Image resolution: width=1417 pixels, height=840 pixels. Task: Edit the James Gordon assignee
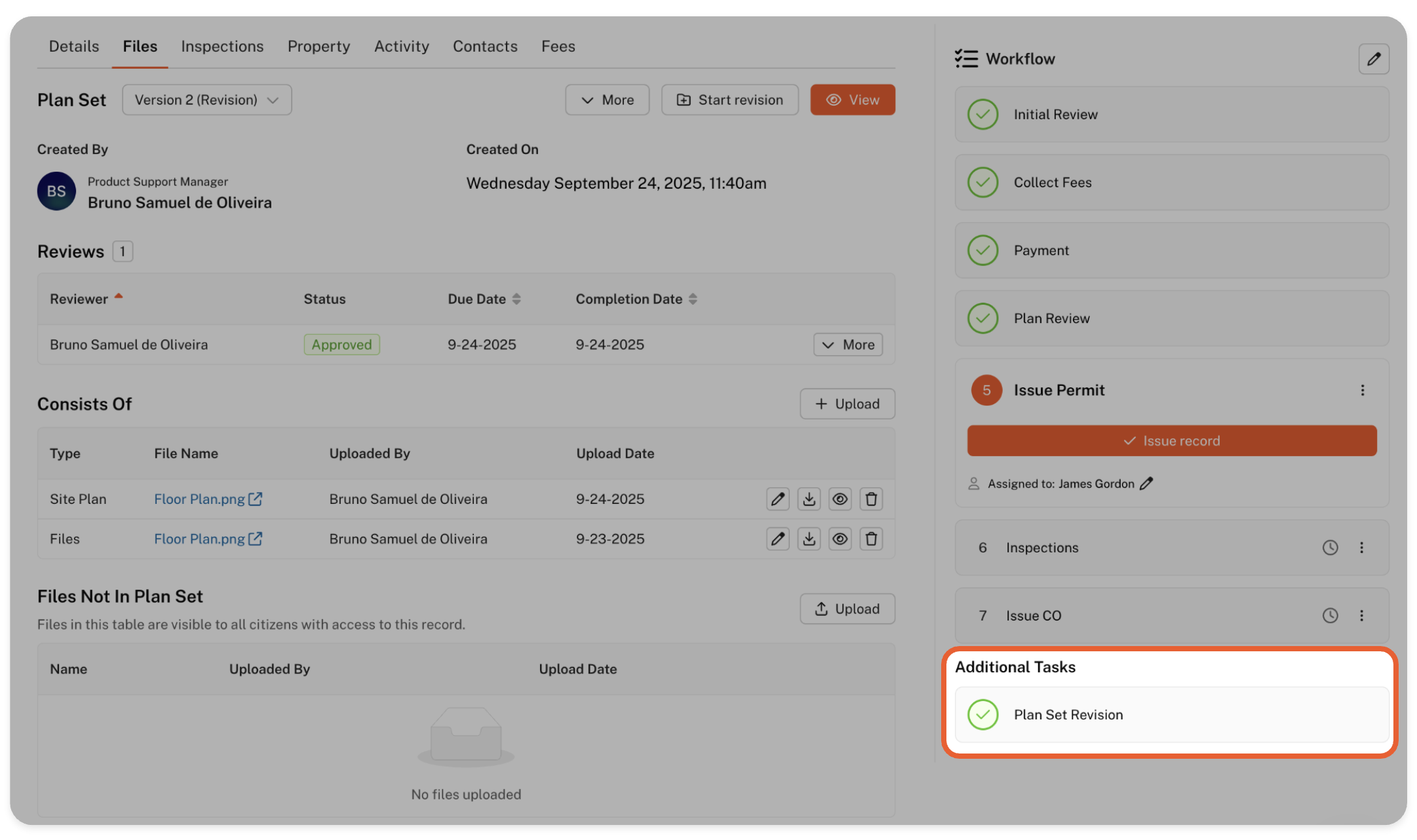click(1146, 484)
